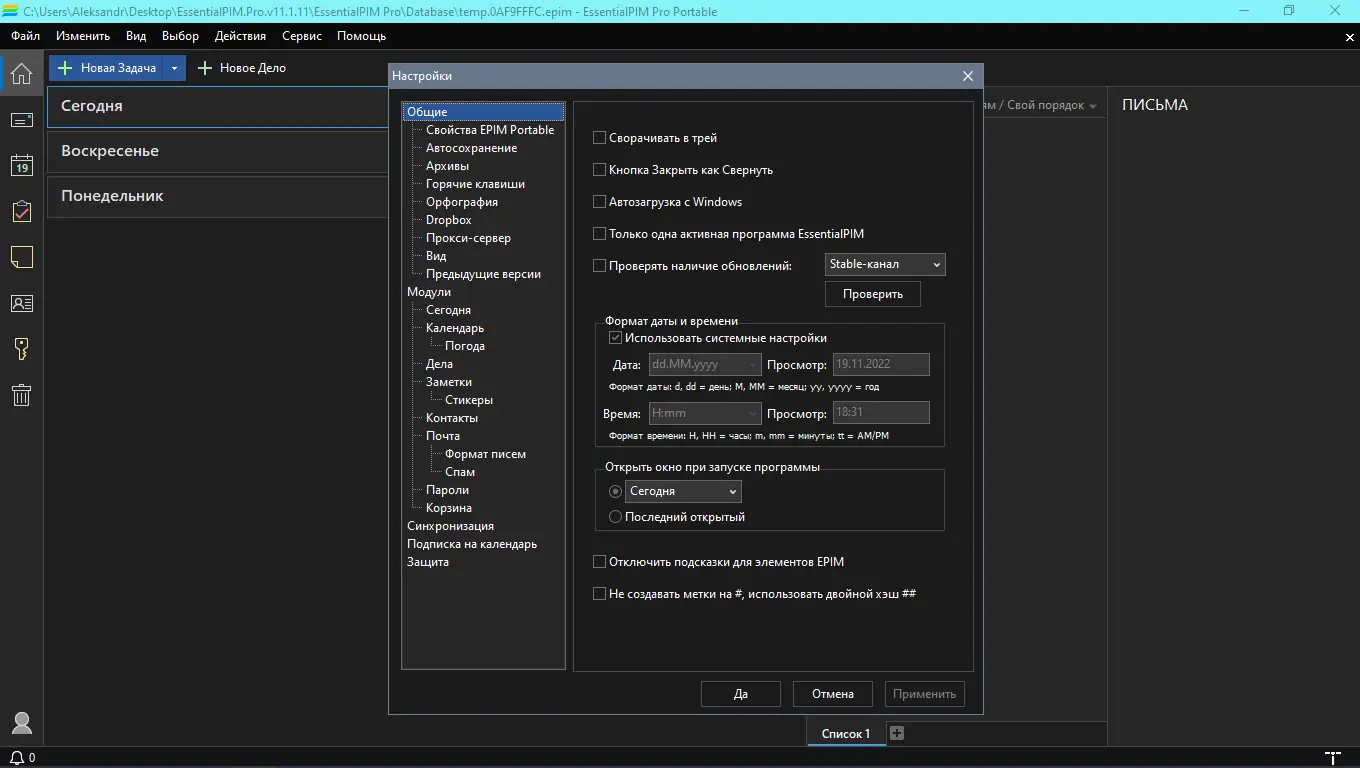
Task: Select Общие in settings tree
Action: [427, 112]
